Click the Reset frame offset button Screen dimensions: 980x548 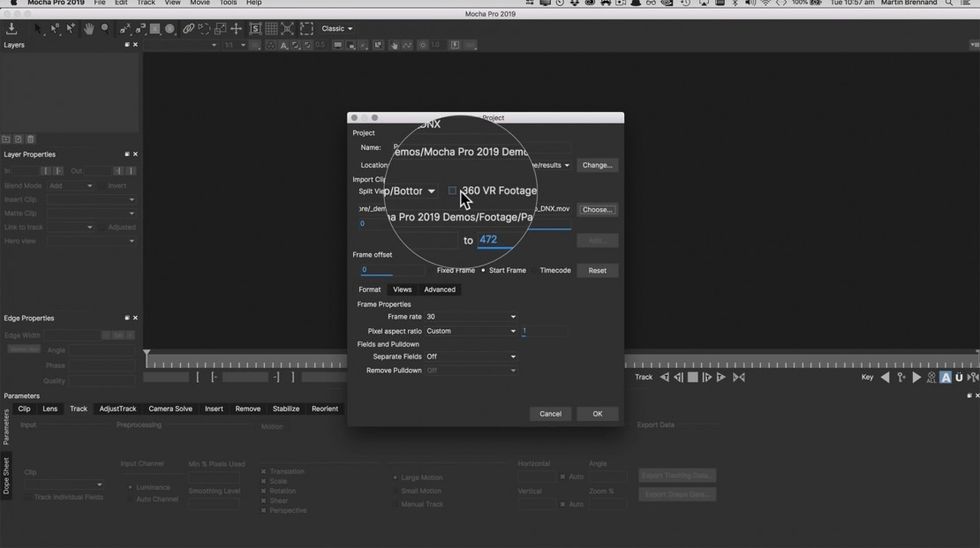click(x=598, y=271)
